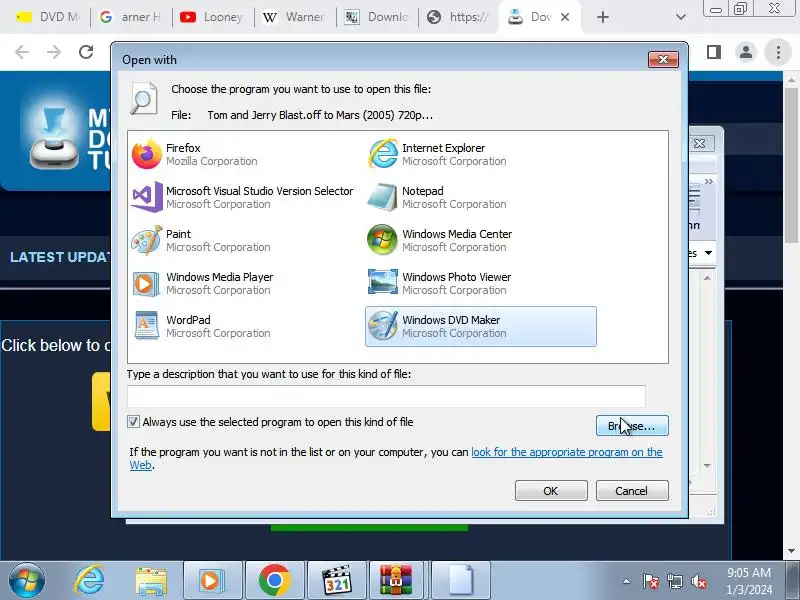Select the Firefox program icon

coord(147,154)
